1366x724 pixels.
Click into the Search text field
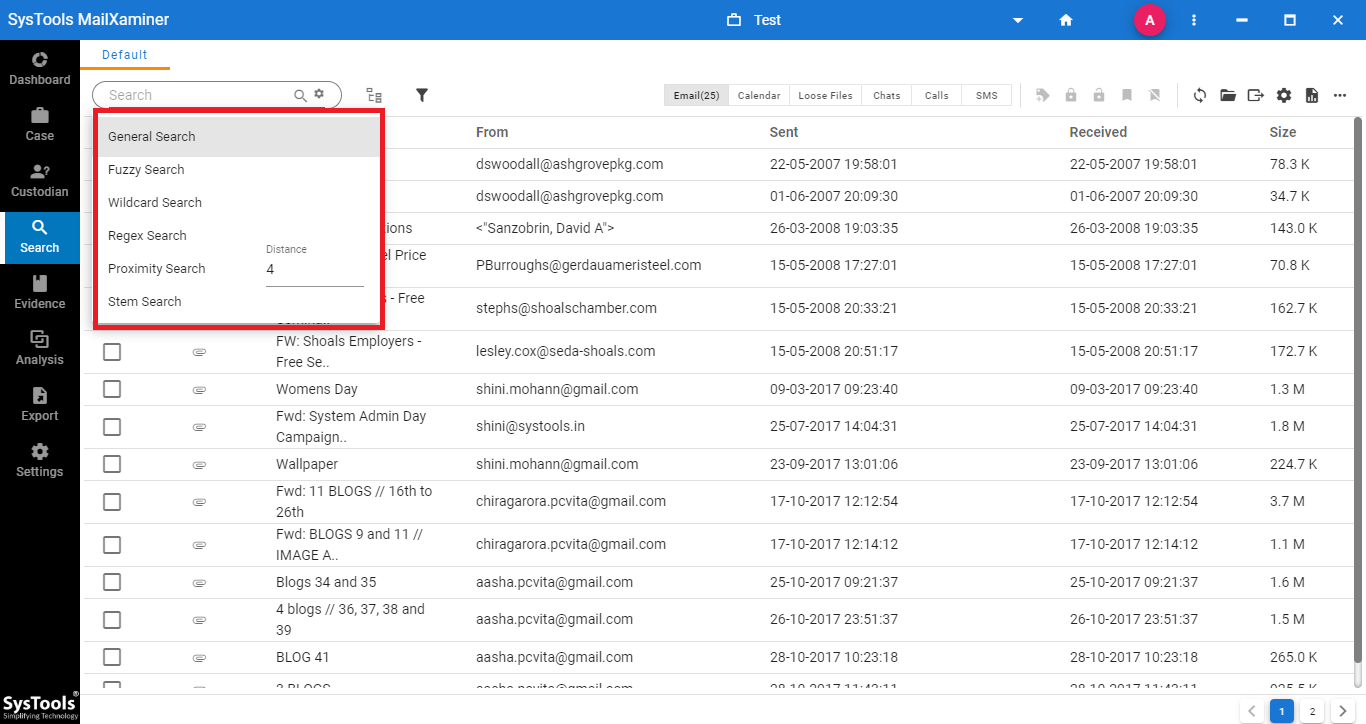tap(198, 95)
